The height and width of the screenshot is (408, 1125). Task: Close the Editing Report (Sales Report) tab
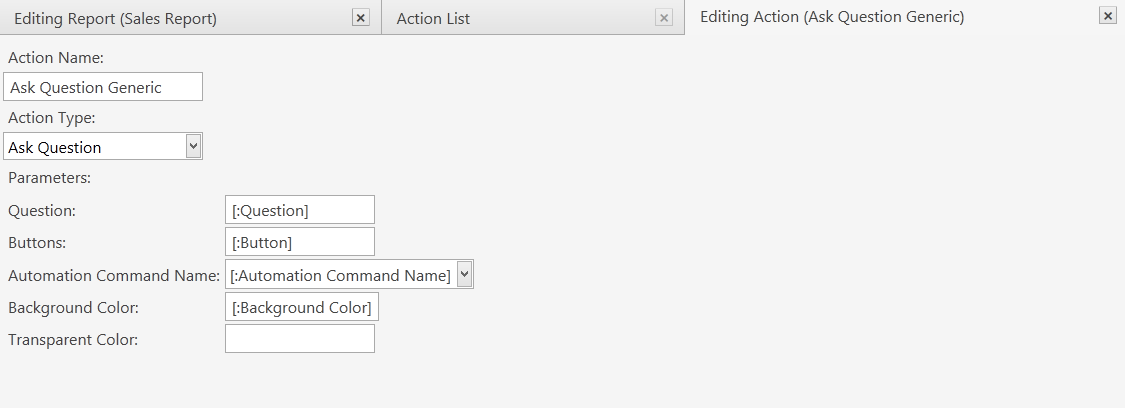point(361,18)
